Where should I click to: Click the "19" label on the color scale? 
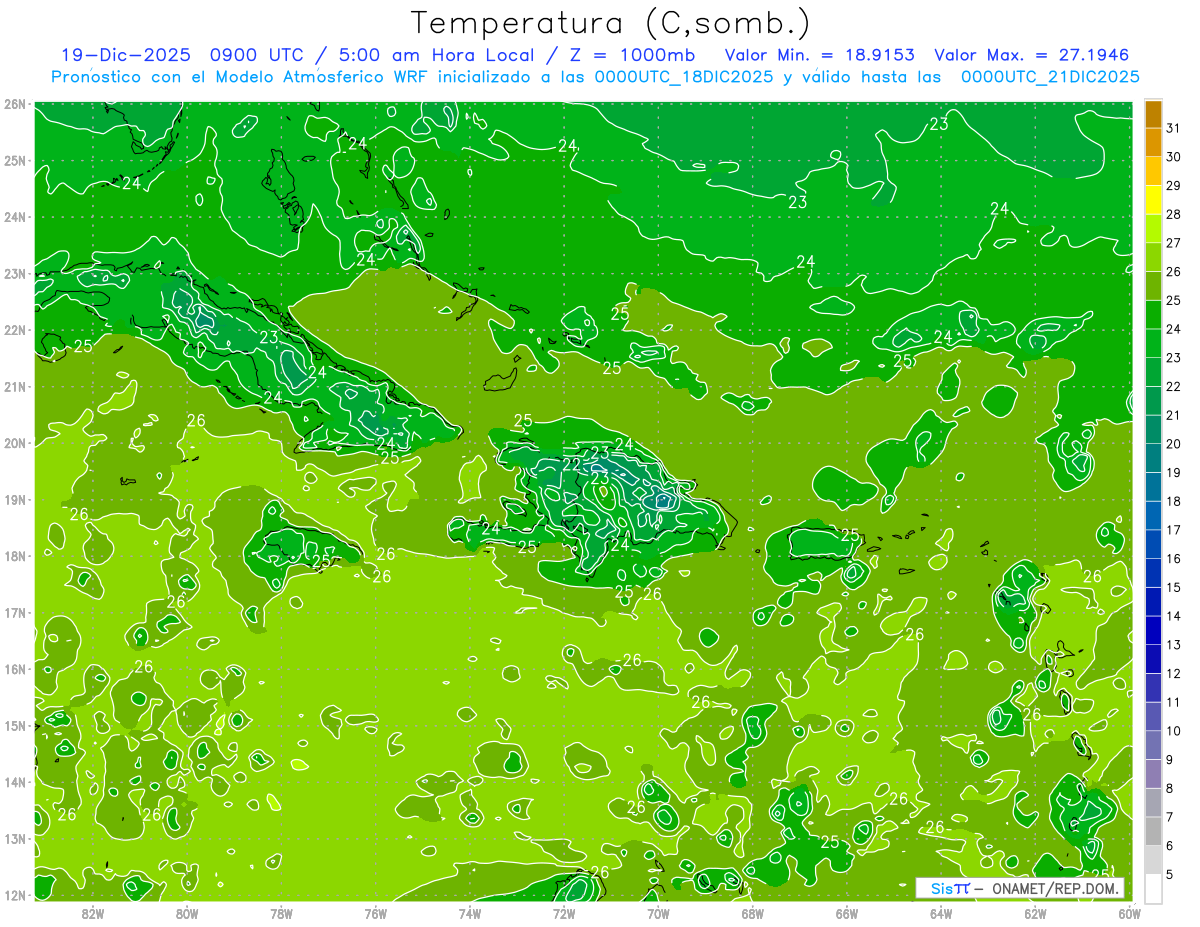click(1174, 473)
